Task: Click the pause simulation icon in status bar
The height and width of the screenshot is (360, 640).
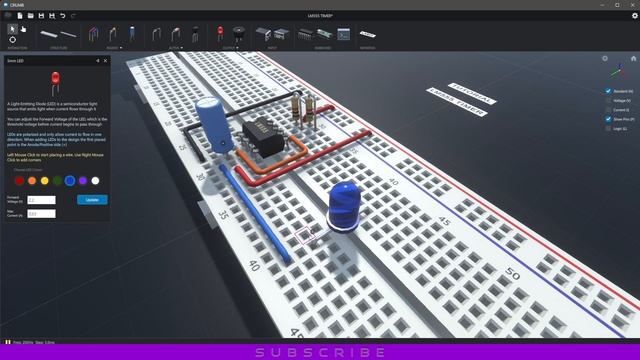Action: (x=8, y=342)
